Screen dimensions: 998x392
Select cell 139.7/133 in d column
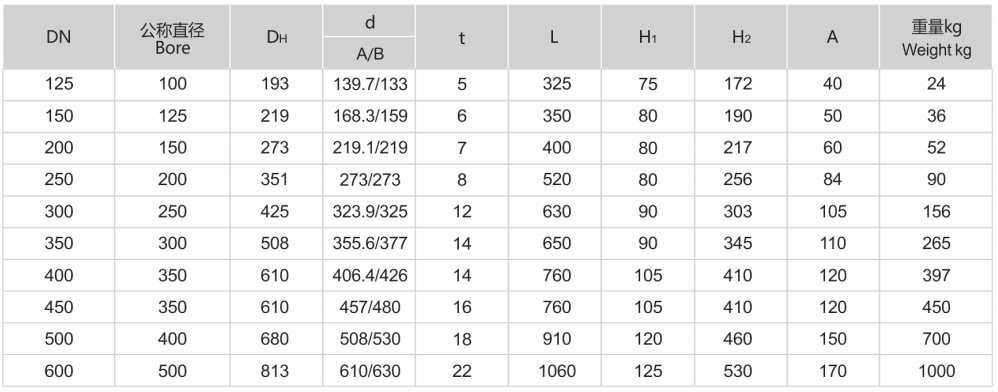369,85
